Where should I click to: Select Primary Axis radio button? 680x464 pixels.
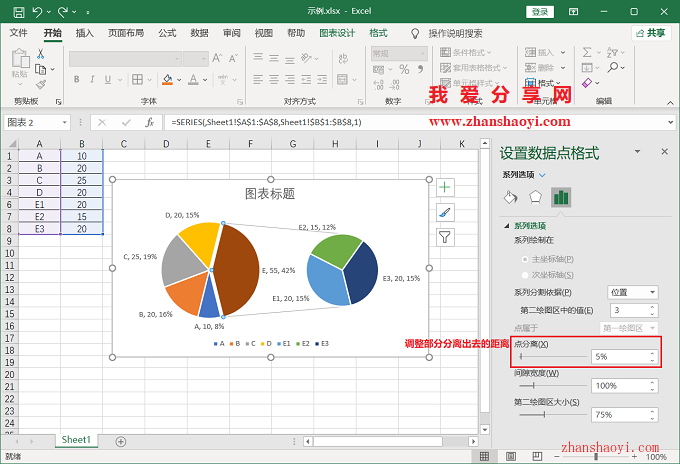point(525,259)
